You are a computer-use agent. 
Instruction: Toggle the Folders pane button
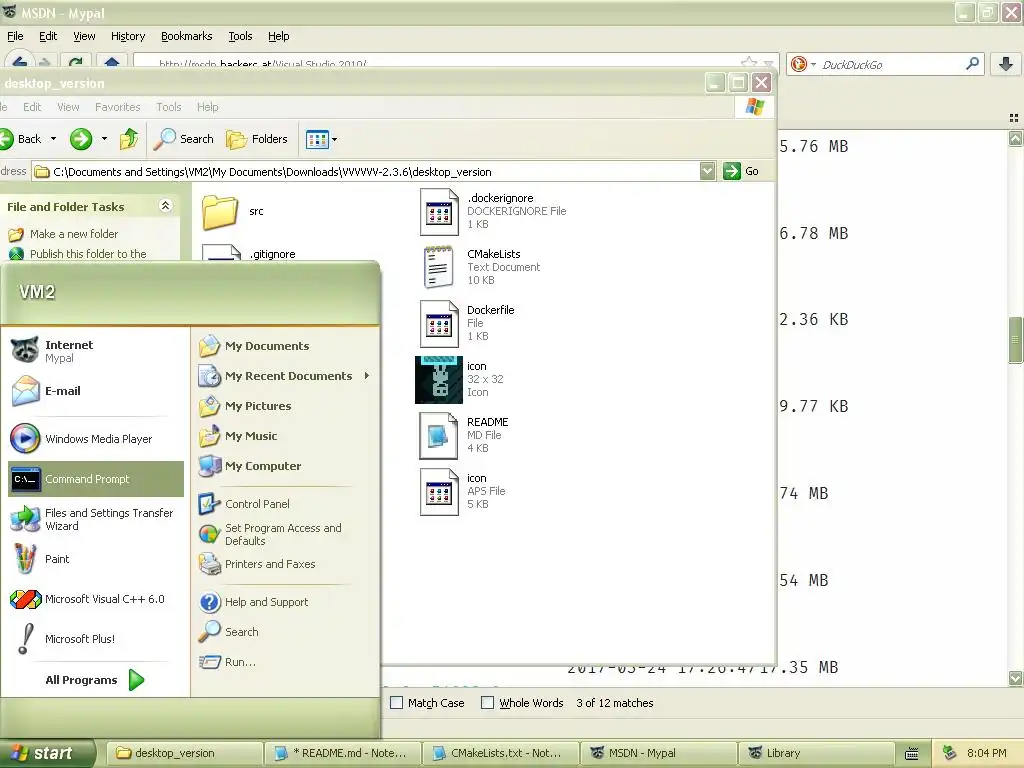click(x=257, y=139)
